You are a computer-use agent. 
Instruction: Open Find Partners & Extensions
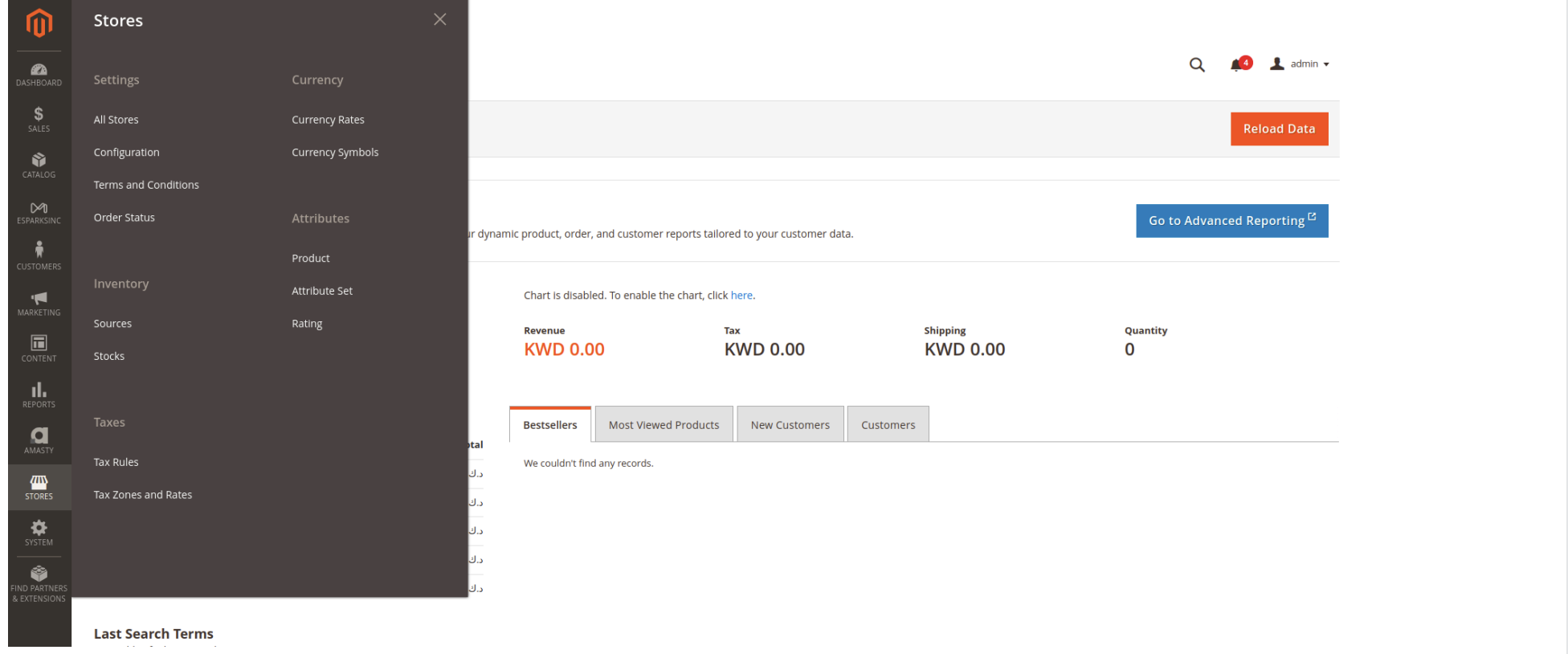pyautogui.click(x=39, y=584)
